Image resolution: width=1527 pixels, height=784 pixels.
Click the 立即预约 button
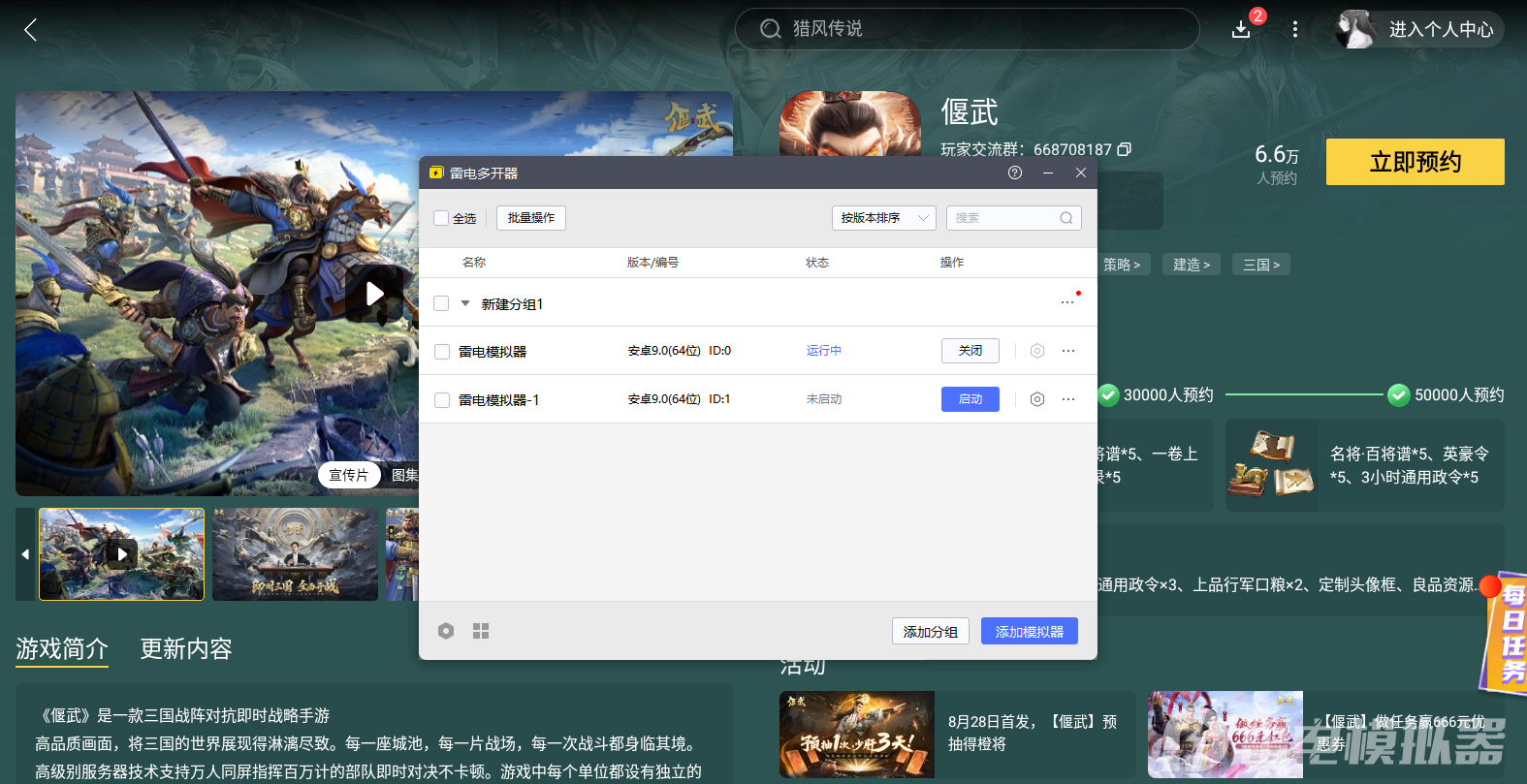pyautogui.click(x=1416, y=162)
